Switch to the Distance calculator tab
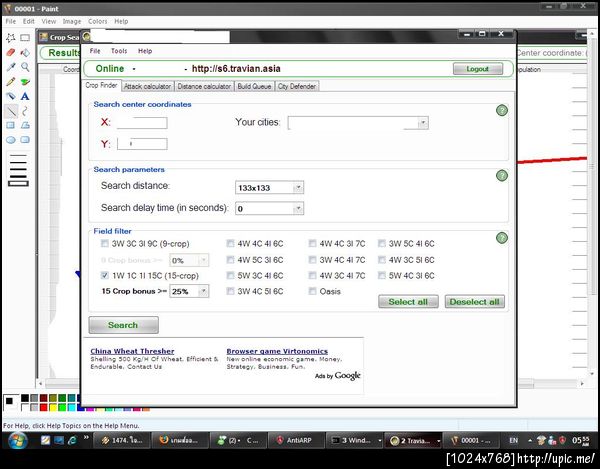600x469 pixels. coord(204,86)
